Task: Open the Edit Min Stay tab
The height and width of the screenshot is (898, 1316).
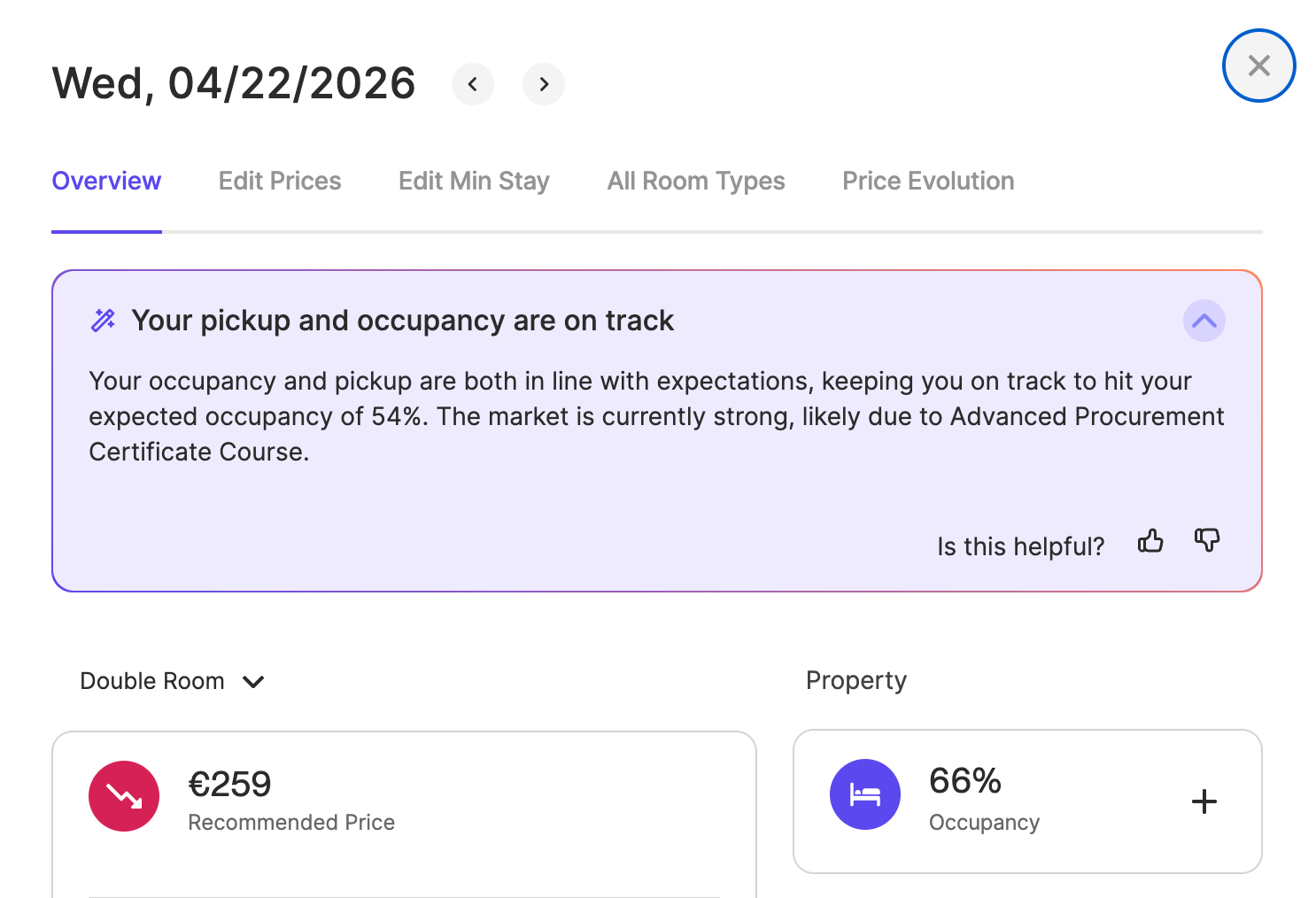Action: [x=474, y=181]
